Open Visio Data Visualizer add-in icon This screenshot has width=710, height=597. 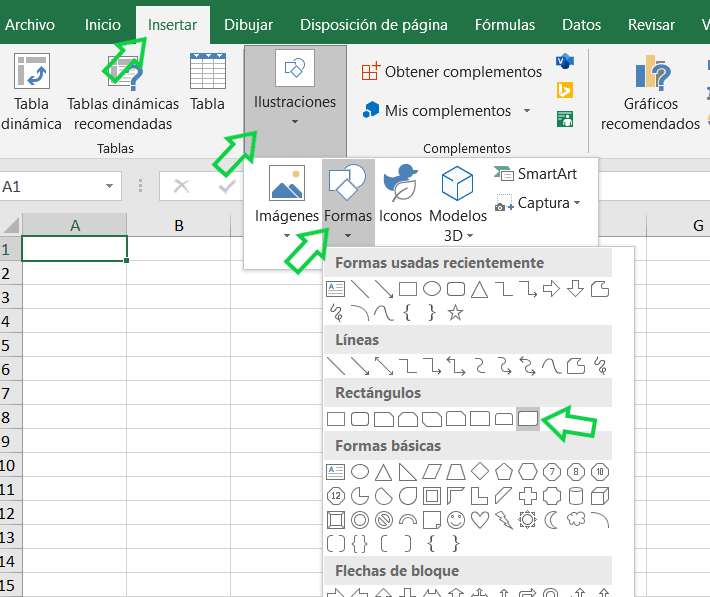click(565, 61)
